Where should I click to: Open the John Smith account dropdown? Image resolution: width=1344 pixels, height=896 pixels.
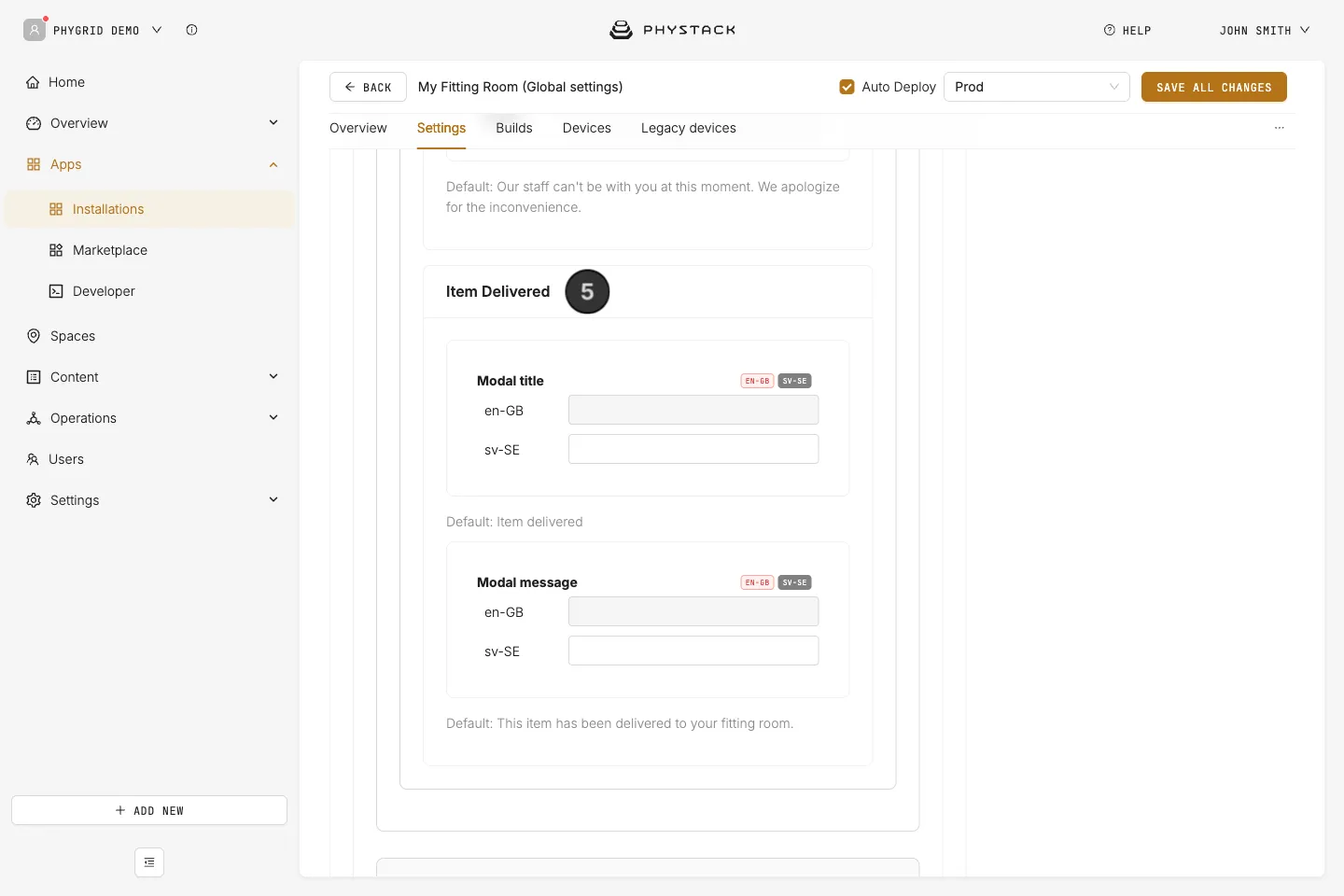click(1265, 30)
